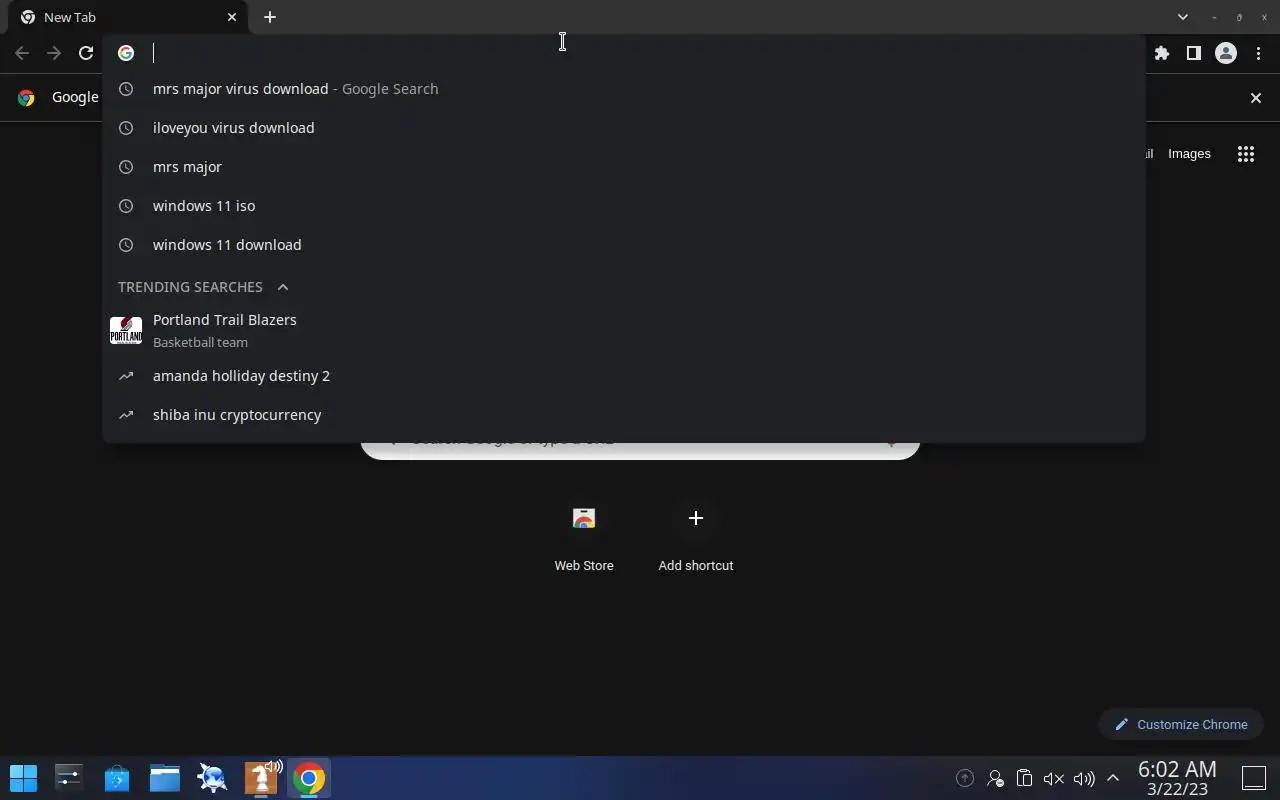Click the show desktop button
Viewport: 1280px width, 800px height.
[x=1254, y=778]
